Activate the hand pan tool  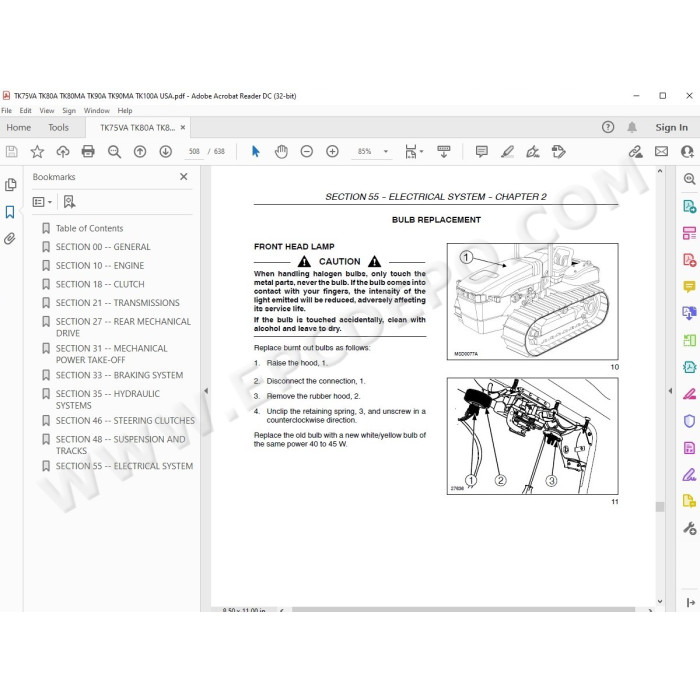click(281, 152)
